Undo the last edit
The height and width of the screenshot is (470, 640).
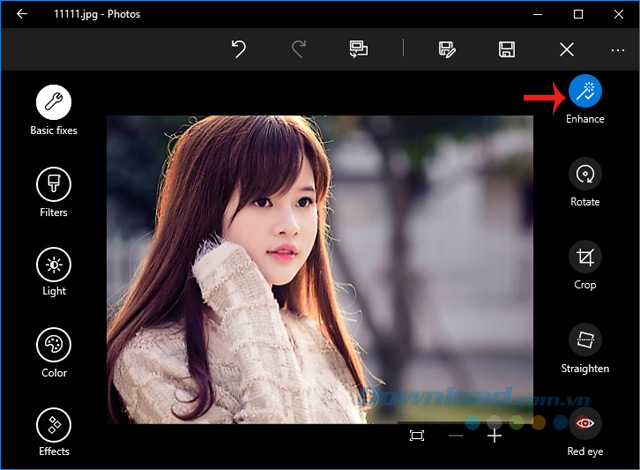[x=239, y=49]
